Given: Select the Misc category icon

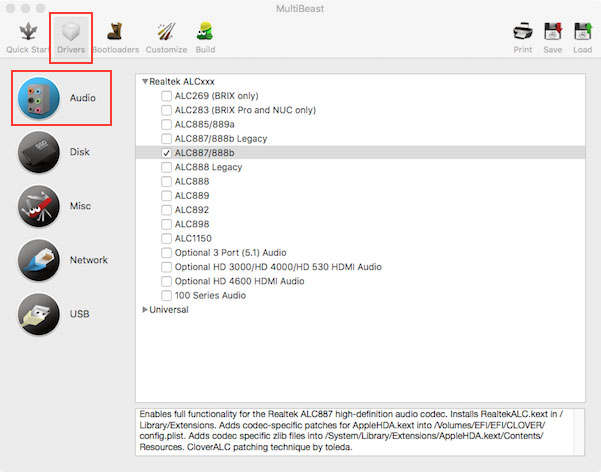Looking at the screenshot, I should point(39,206).
